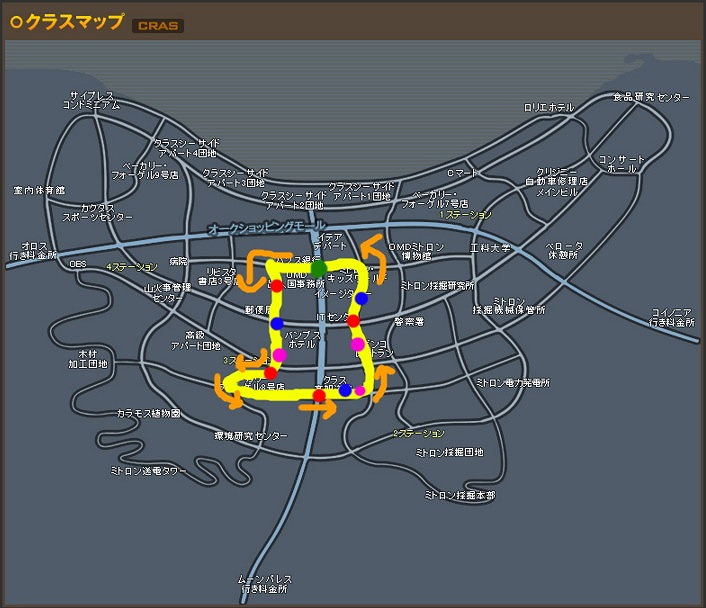Select サイプレスコンドミニアム label on map
This screenshot has width=706, height=608.
pos(91,100)
